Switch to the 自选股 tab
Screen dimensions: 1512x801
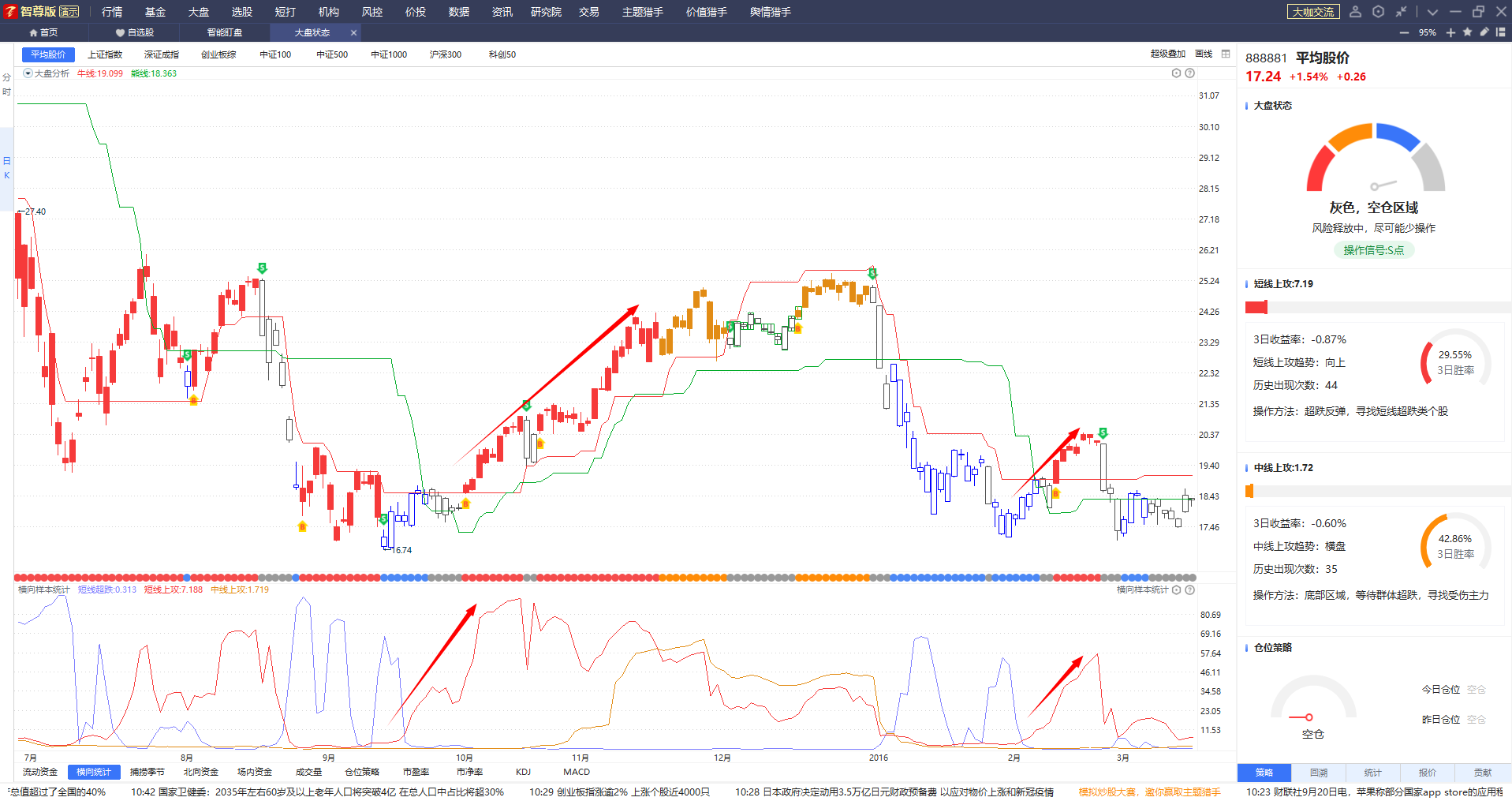tap(135, 32)
